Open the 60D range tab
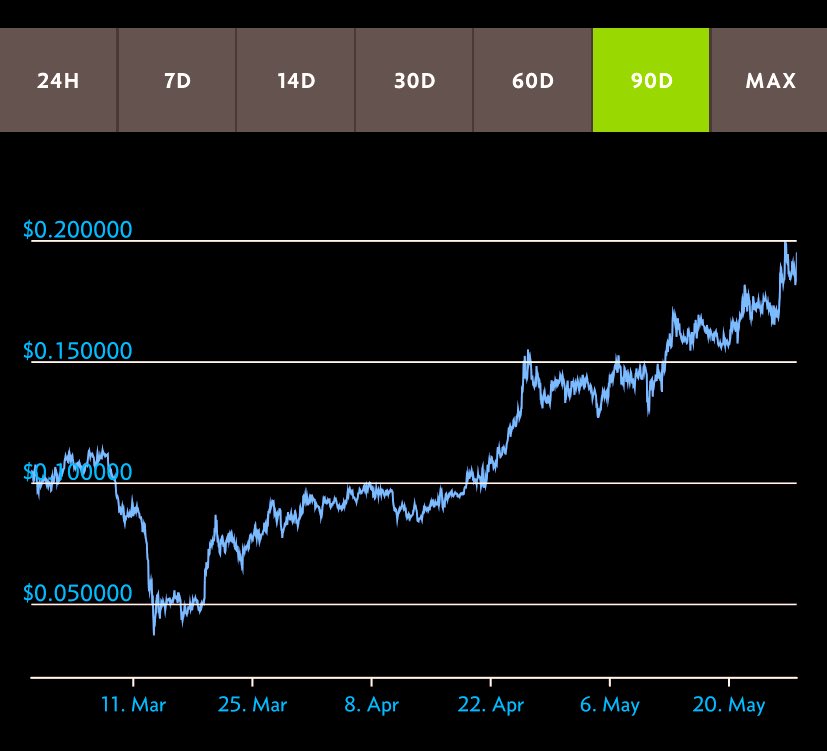This screenshot has height=751, width=827. pos(533,80)
